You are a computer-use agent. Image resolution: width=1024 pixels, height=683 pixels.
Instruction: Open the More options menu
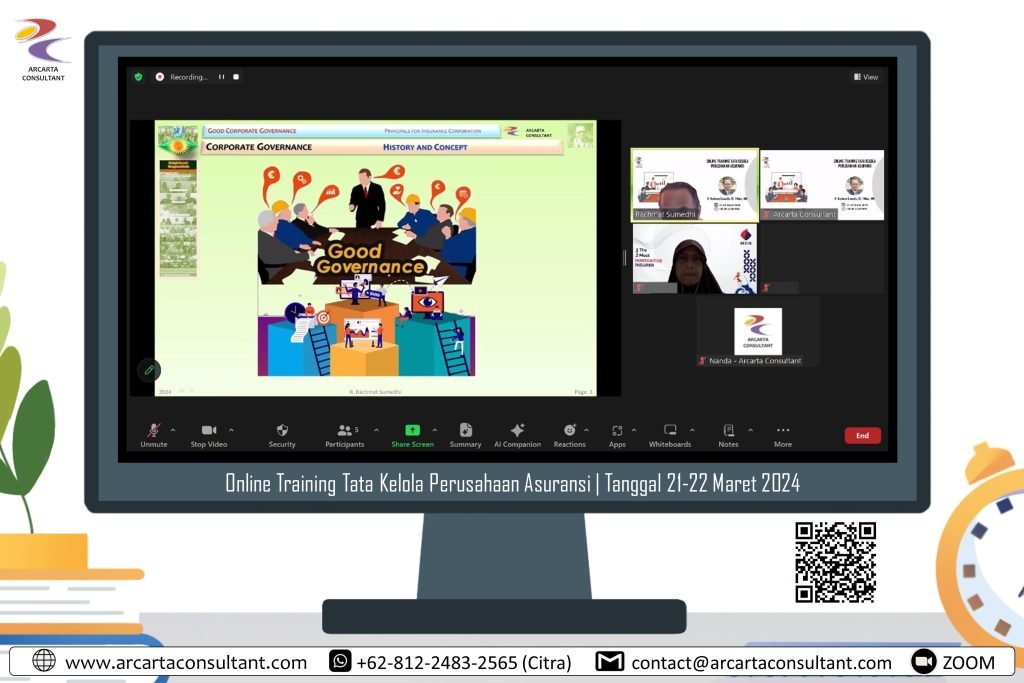pos(783,430)
